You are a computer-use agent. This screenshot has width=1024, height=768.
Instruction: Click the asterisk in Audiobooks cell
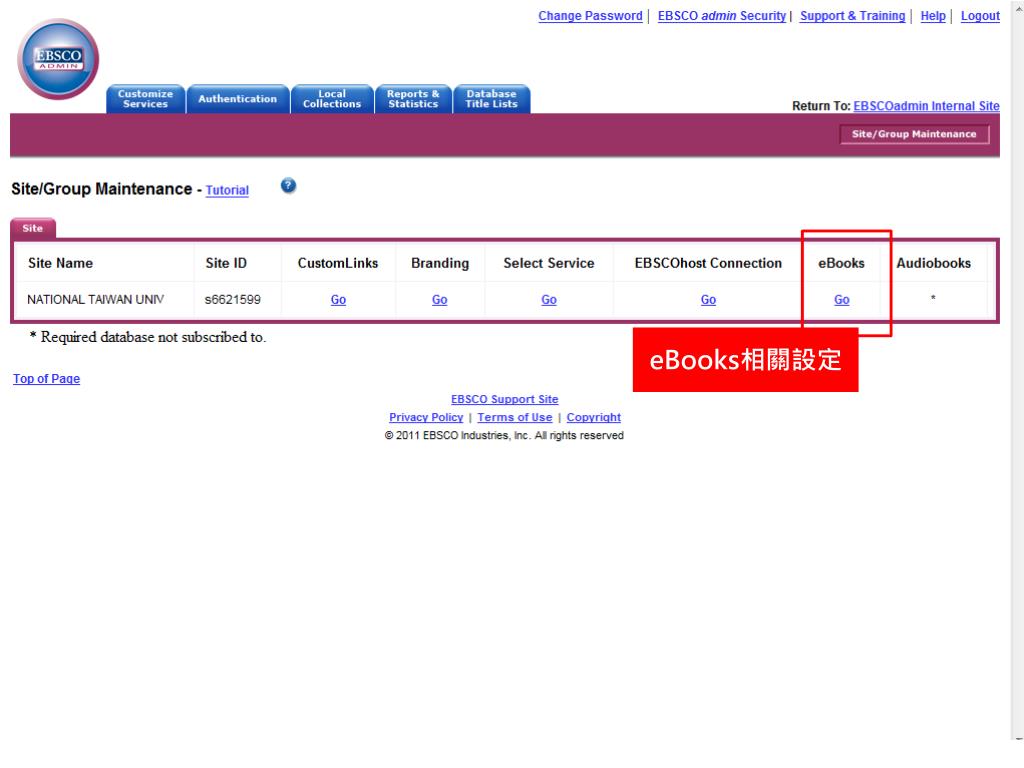coord(933,298)
